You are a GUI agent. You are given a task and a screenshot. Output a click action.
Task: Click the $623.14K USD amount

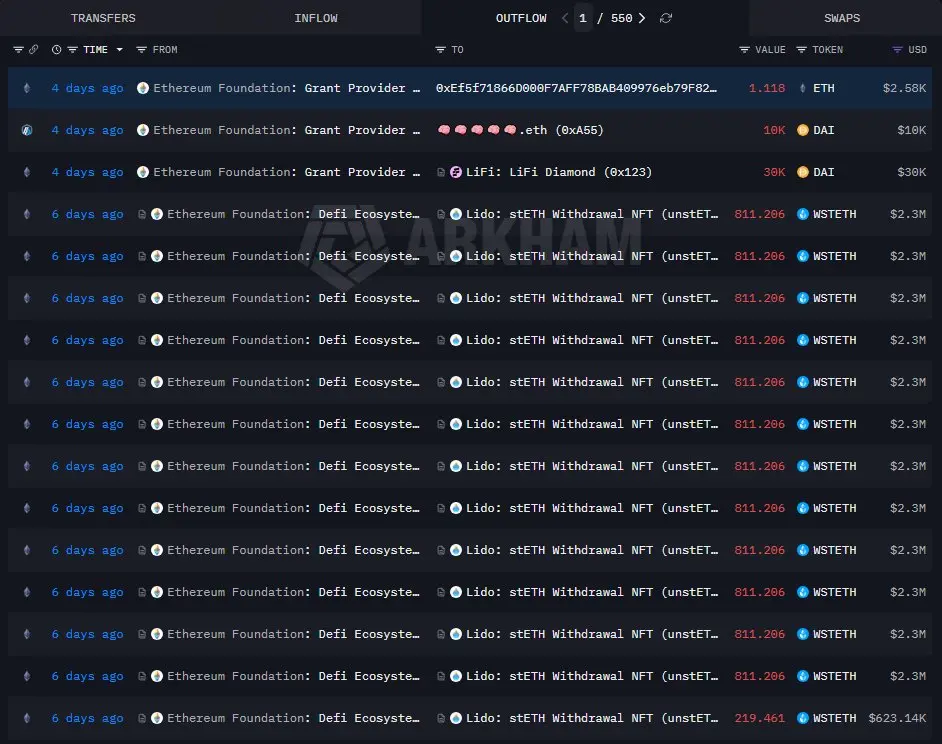(x=897, y=718)
